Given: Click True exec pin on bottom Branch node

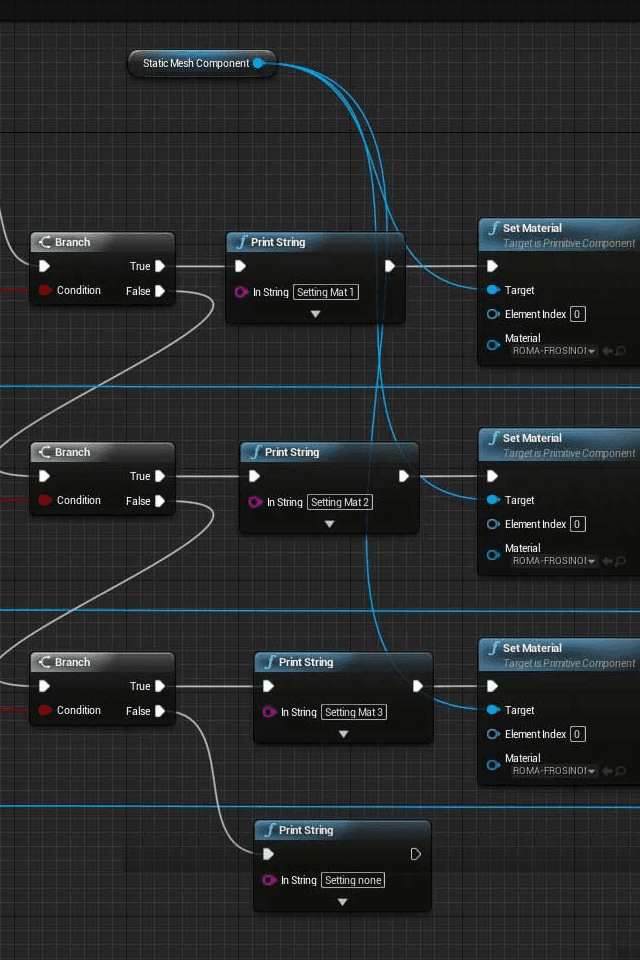Looking at the screenshot, I should [x=160, y=686].
